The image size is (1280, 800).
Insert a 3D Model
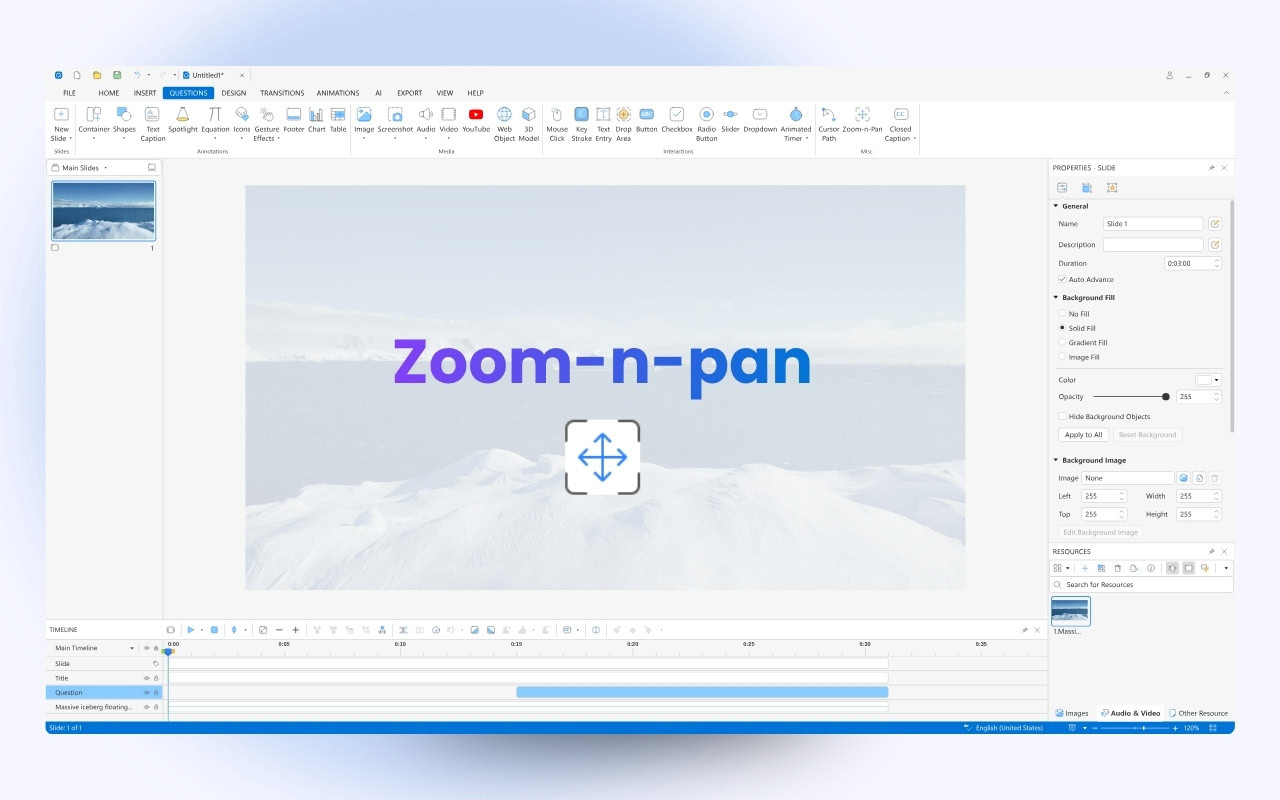click(529, 124)
